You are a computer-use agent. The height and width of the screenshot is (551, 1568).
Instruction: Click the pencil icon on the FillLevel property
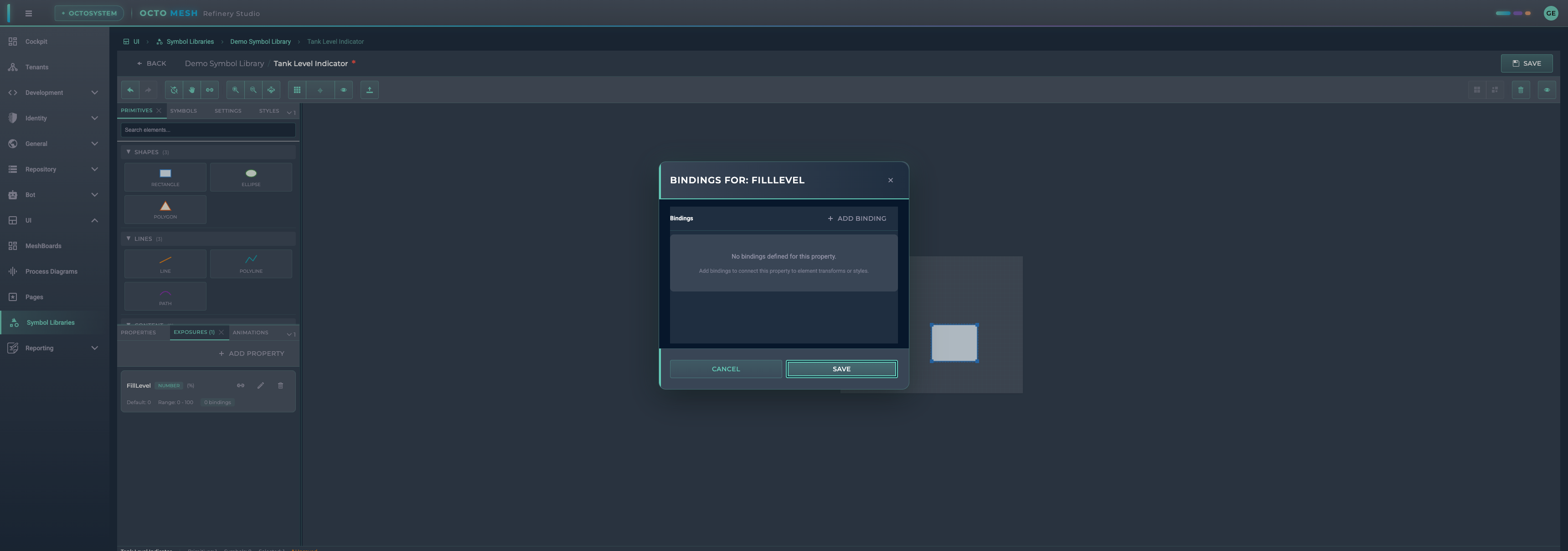pyautogui.click(x=261, y=385)
